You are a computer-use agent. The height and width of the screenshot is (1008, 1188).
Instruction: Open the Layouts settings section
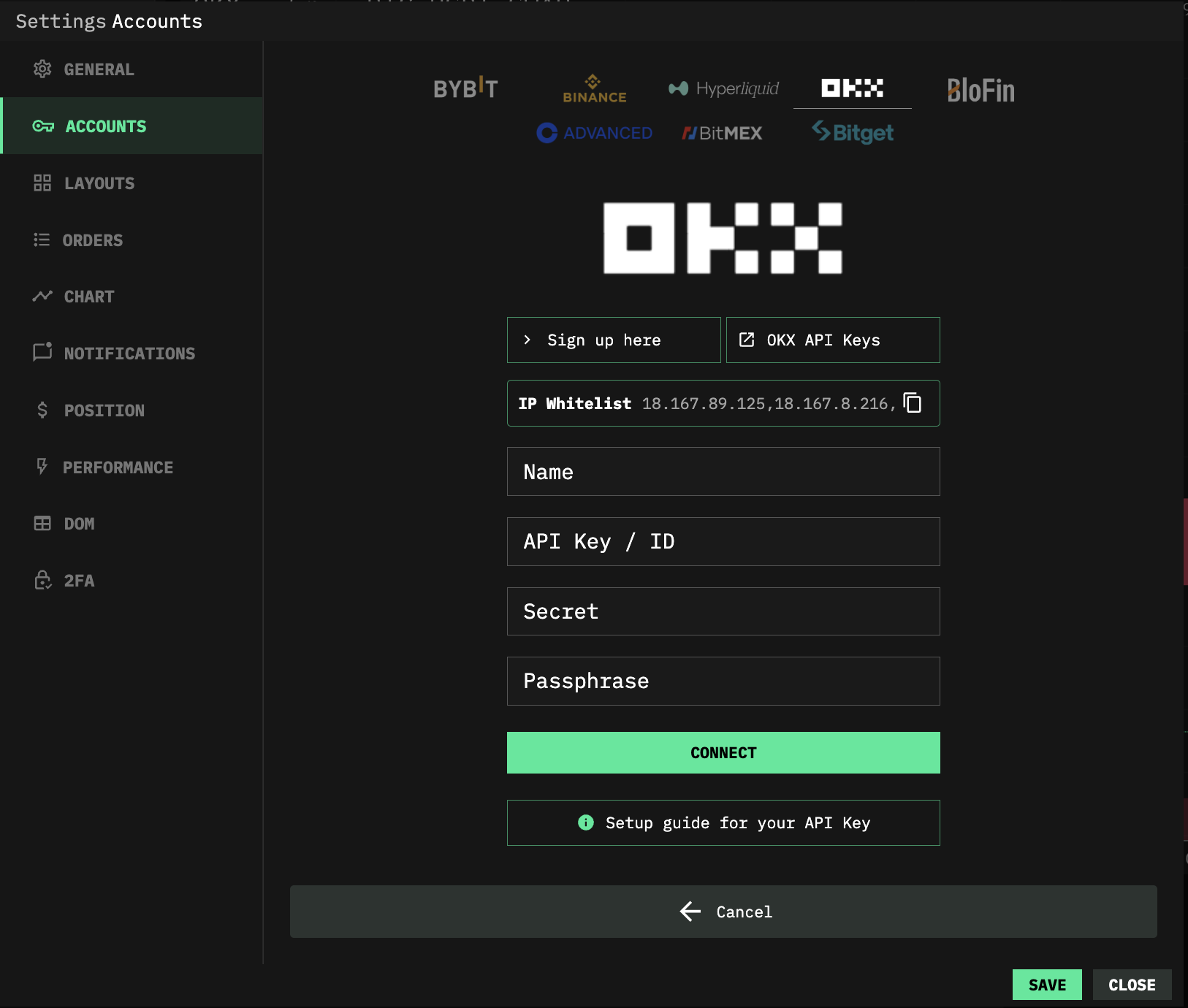tap(99, 183)
